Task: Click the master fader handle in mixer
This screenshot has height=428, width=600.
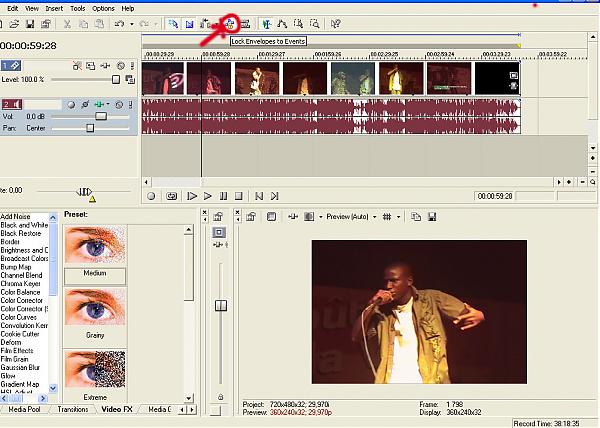Action: click(x=221, y=305)
